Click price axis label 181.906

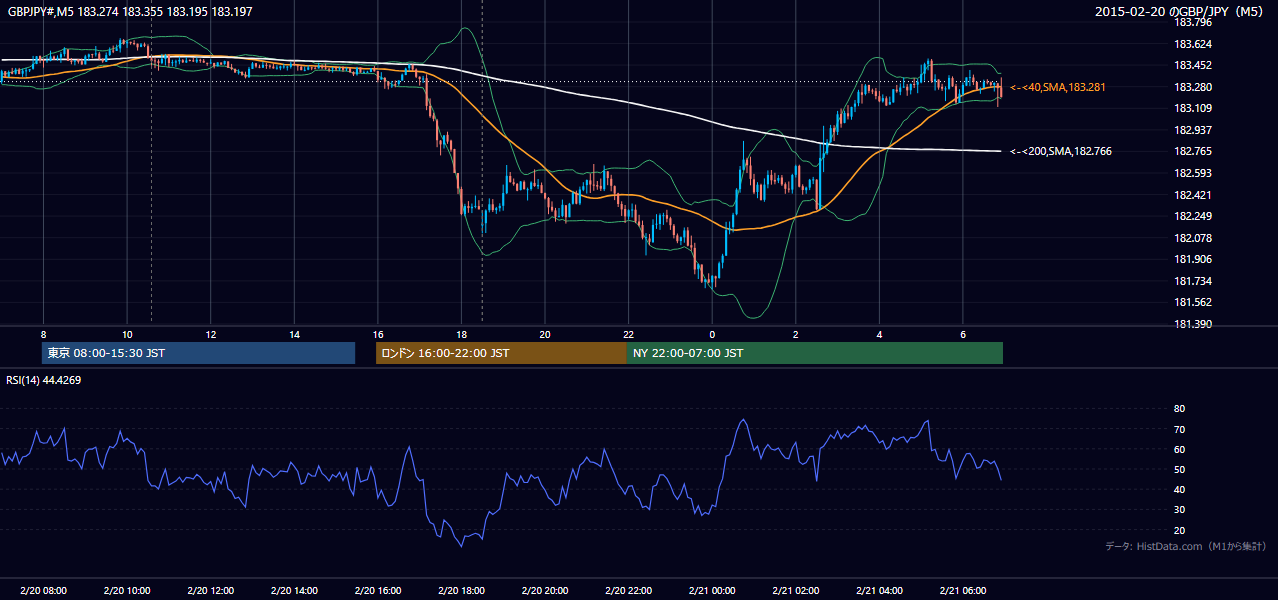coord(1192,259)
